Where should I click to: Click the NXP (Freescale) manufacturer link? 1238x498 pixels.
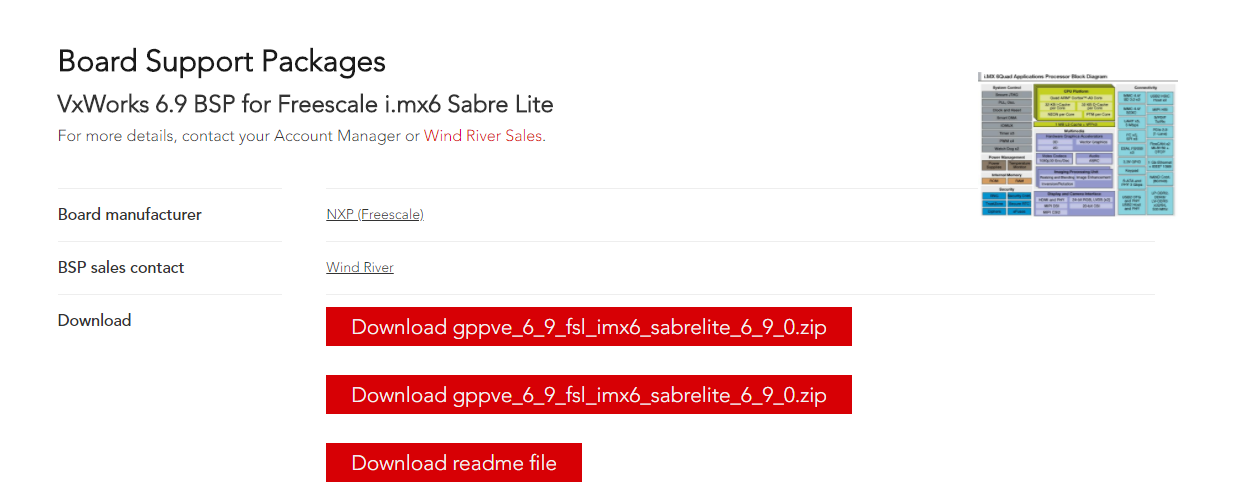tap(375, 214)
